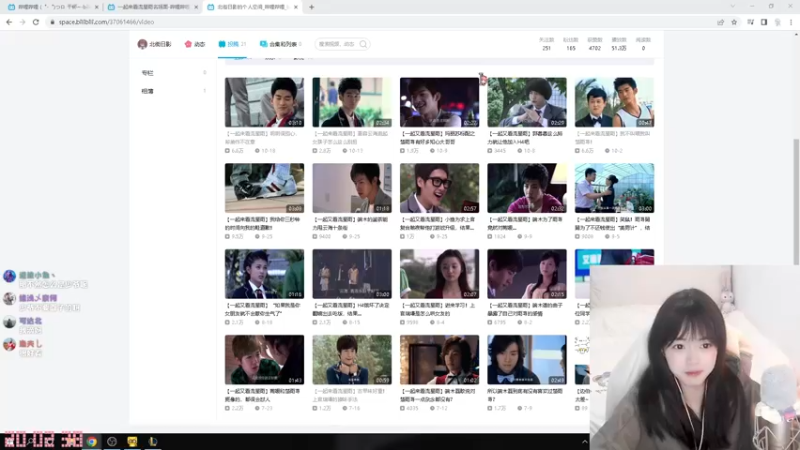800x450 pixels.
Task: Switch to the first bilibili browser tab
Action: click(x=53, y=7)
